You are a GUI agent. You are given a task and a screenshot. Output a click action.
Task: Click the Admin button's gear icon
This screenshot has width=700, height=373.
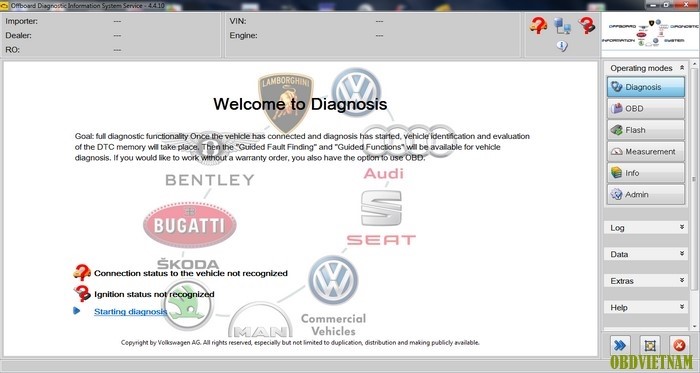(x=617, y=195)
